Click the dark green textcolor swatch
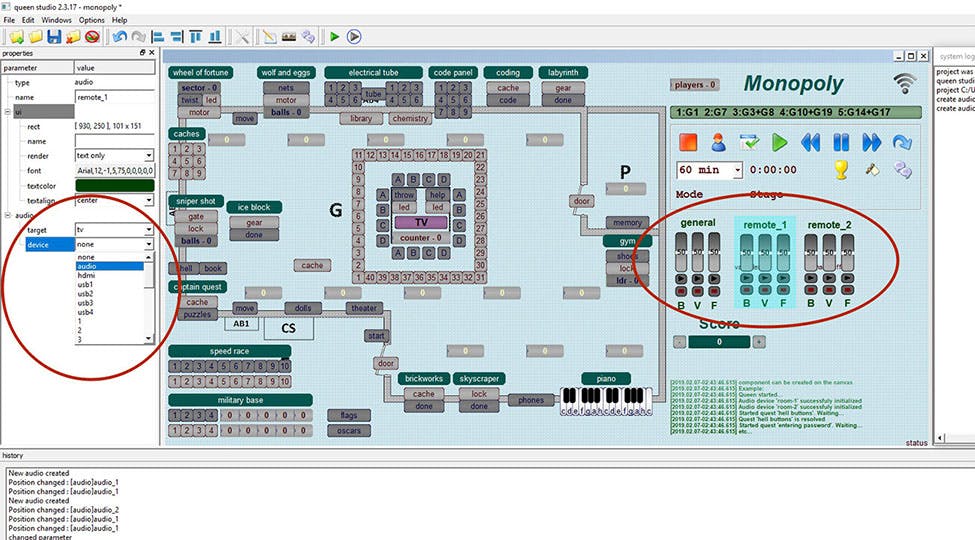The width and height of the screenshot is (975, 540). [x=115, y=185]
